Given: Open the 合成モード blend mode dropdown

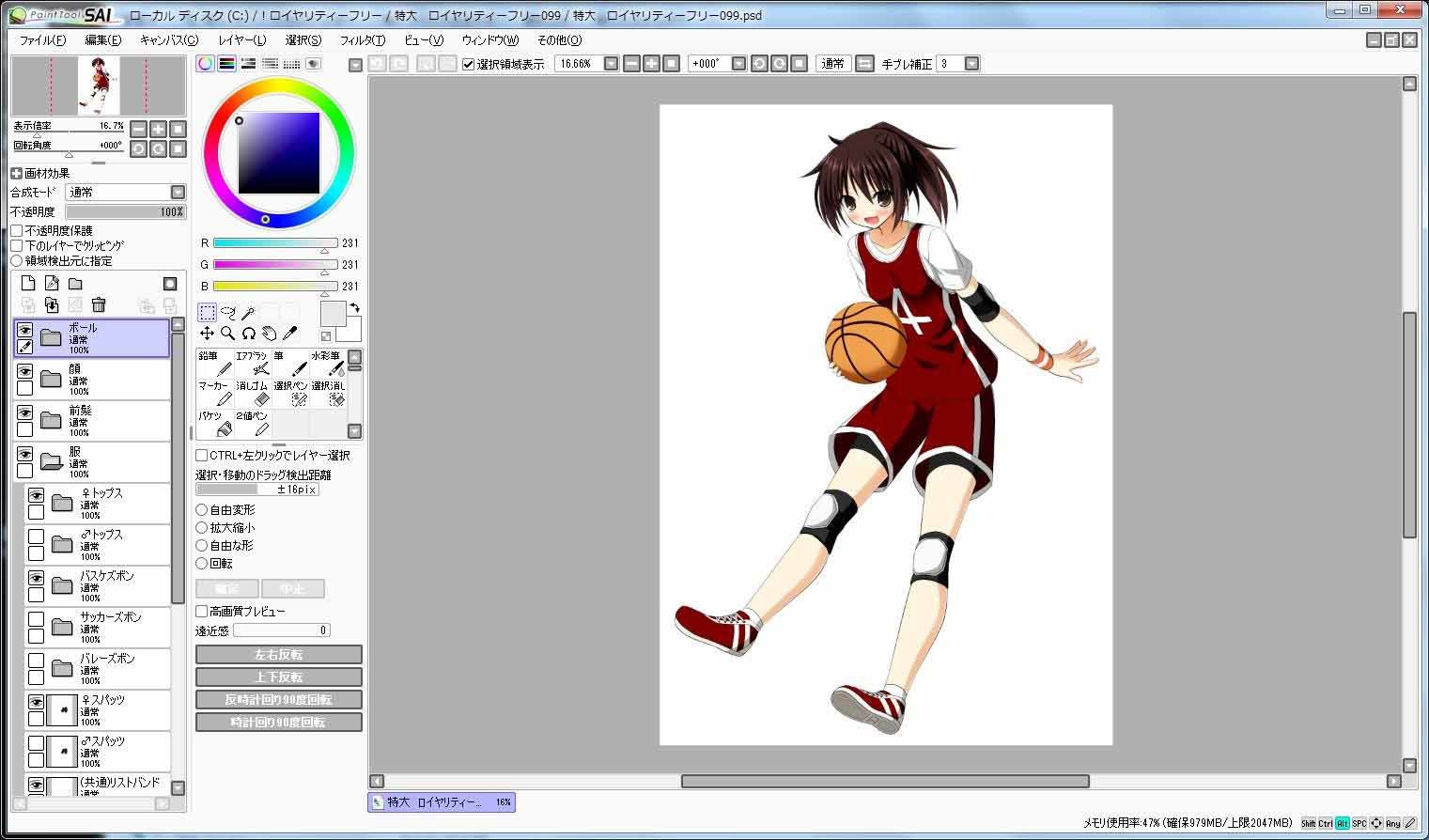Looking at the screenshot, I should [x=178, y=192].
